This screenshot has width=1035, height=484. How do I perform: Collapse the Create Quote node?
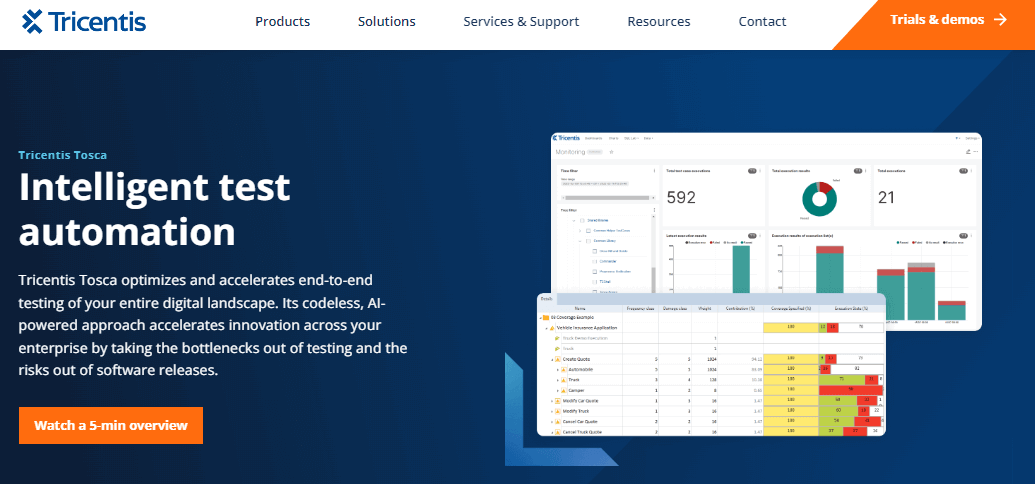pos(552,360)
